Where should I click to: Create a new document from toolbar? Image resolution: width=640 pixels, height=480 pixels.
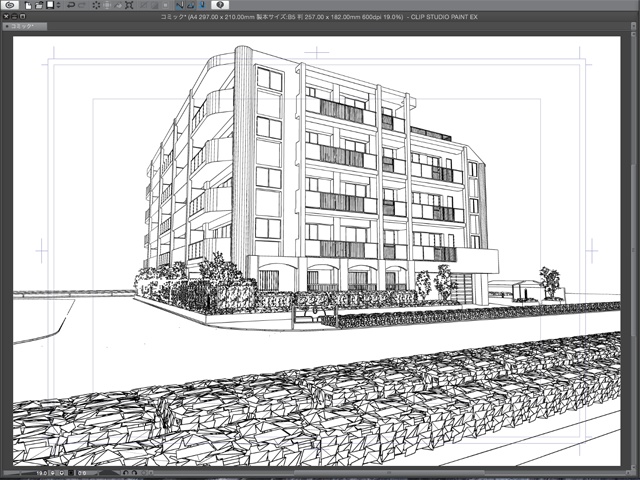point(28,5)
